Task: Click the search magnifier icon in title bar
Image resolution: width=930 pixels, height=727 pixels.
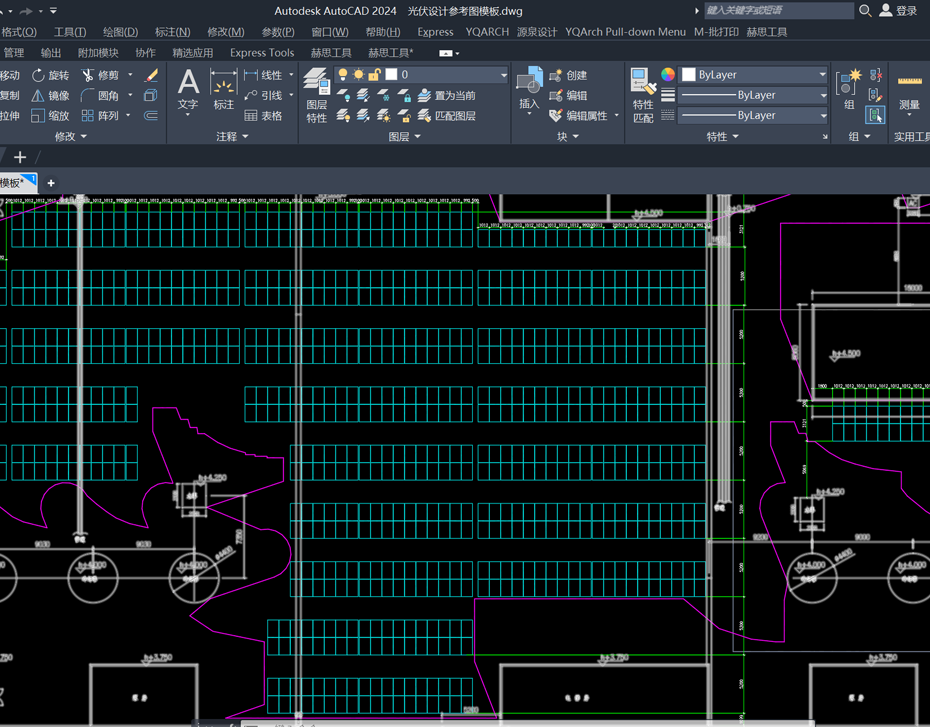Action: pyautogui.click(x=865, y=11)
